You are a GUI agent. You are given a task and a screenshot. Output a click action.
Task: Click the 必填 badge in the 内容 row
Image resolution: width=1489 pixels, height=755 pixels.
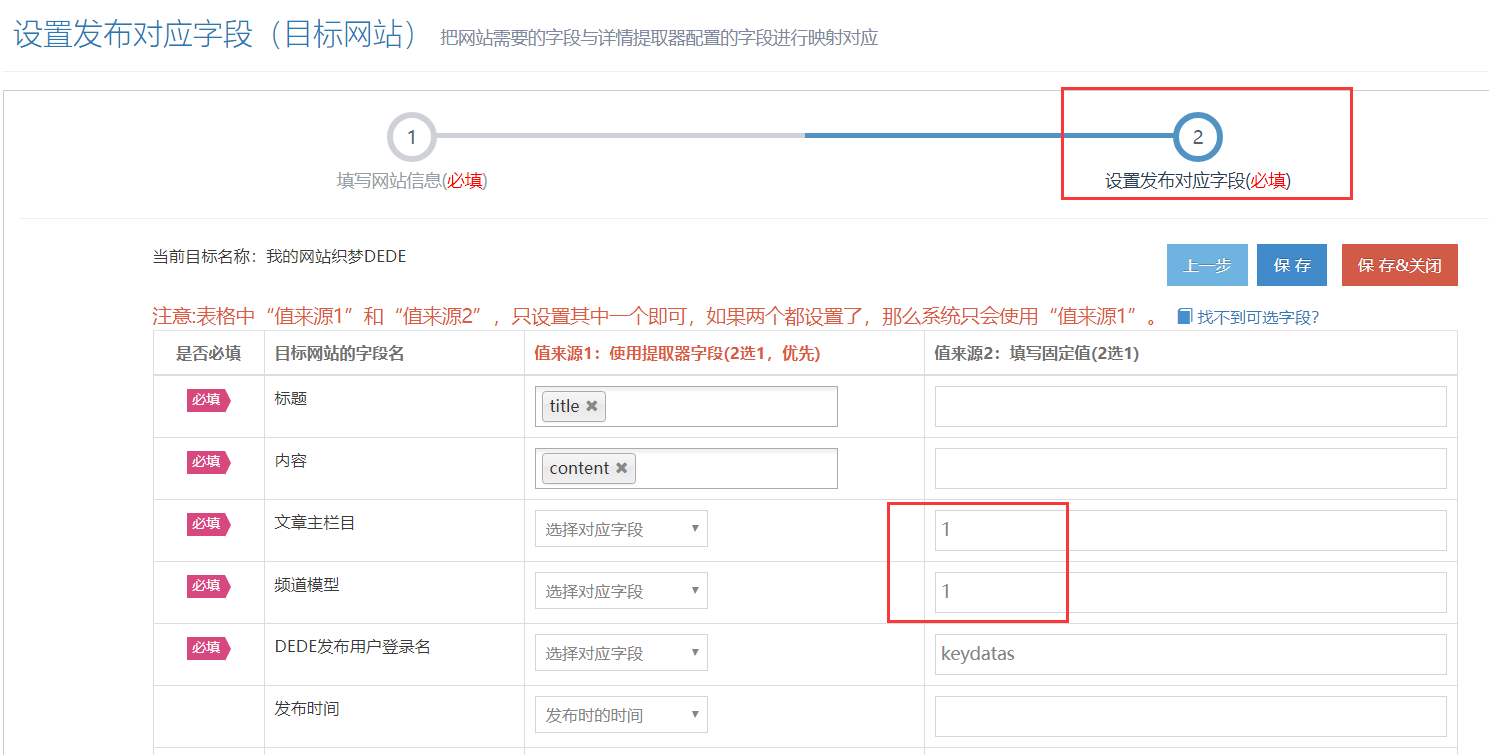tap(208, 462)
